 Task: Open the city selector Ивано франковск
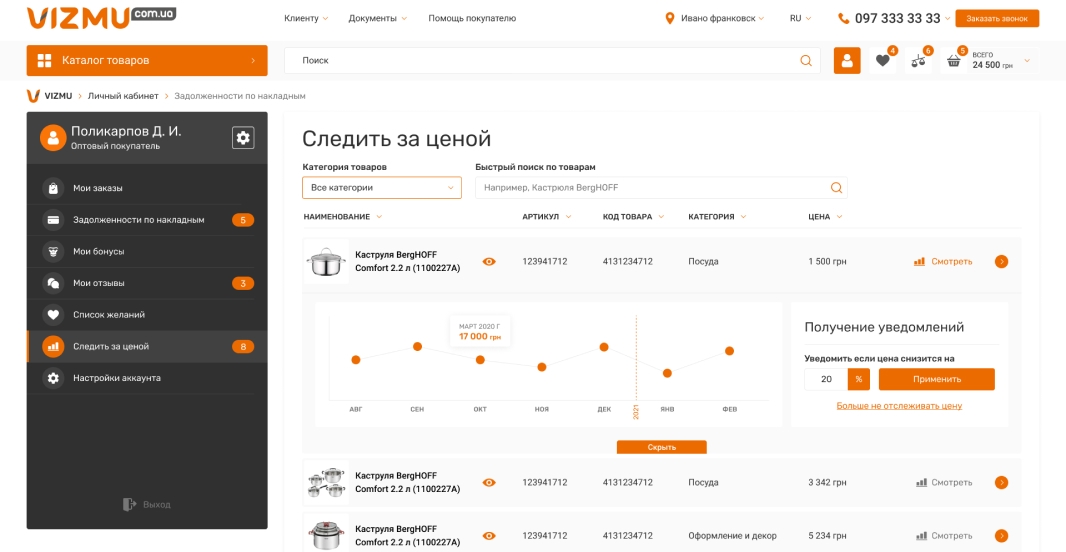(723, 18)
